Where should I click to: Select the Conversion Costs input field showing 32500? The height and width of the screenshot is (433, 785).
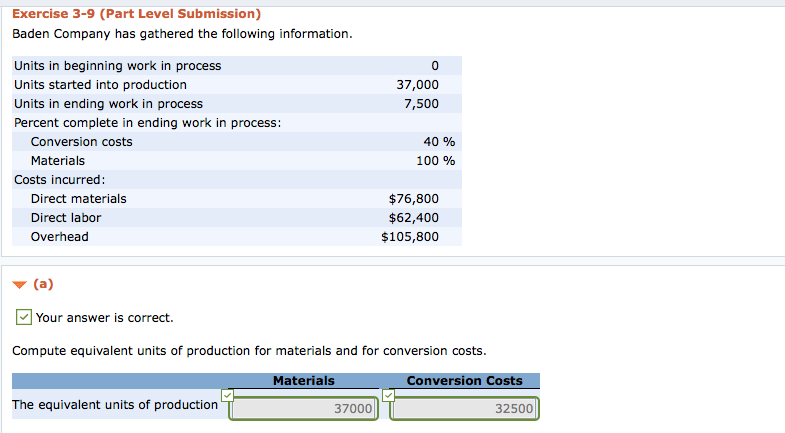pyautogui.click(x=464, y=409)
